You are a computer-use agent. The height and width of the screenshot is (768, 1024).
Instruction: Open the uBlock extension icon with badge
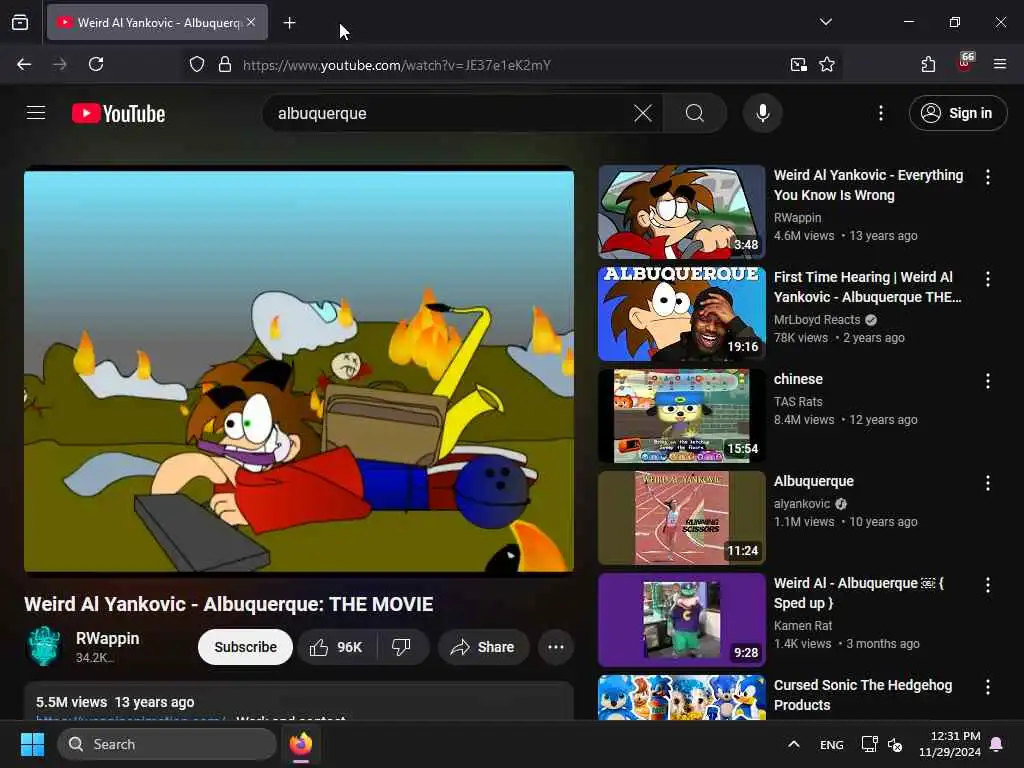[965, 63]
